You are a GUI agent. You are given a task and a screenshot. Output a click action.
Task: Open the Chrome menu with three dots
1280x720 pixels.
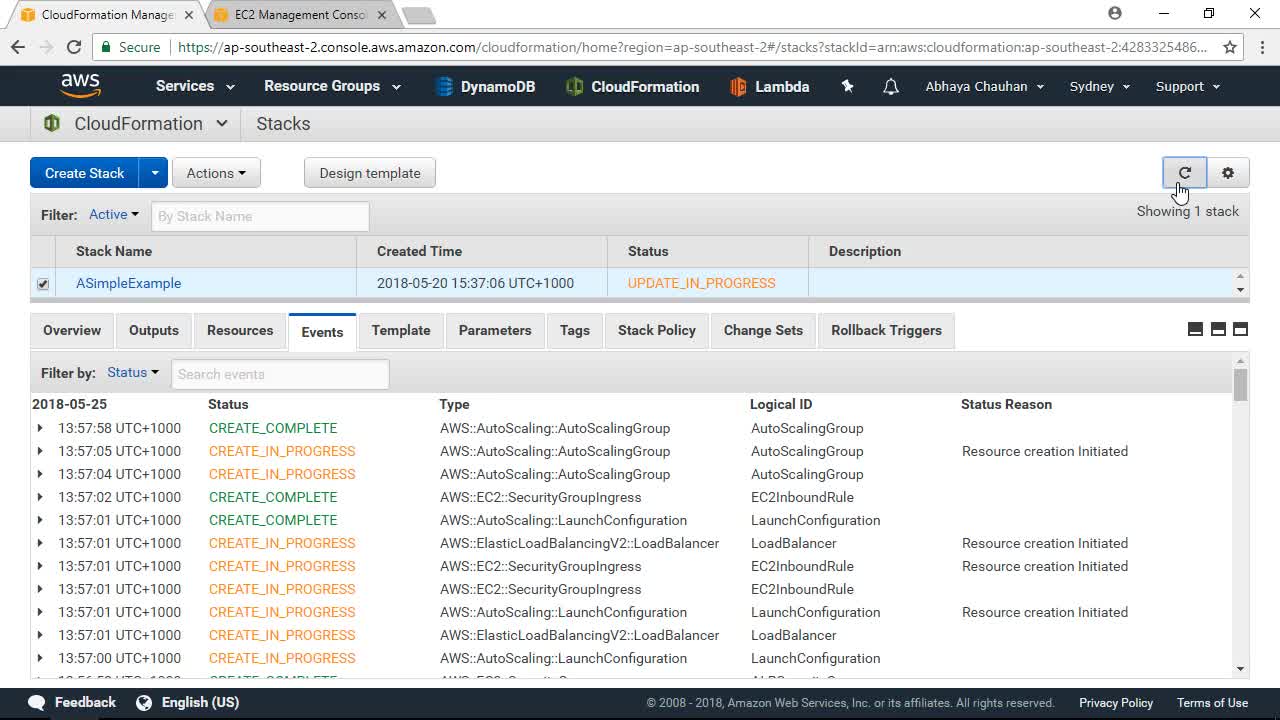[x=1262, y=47]
